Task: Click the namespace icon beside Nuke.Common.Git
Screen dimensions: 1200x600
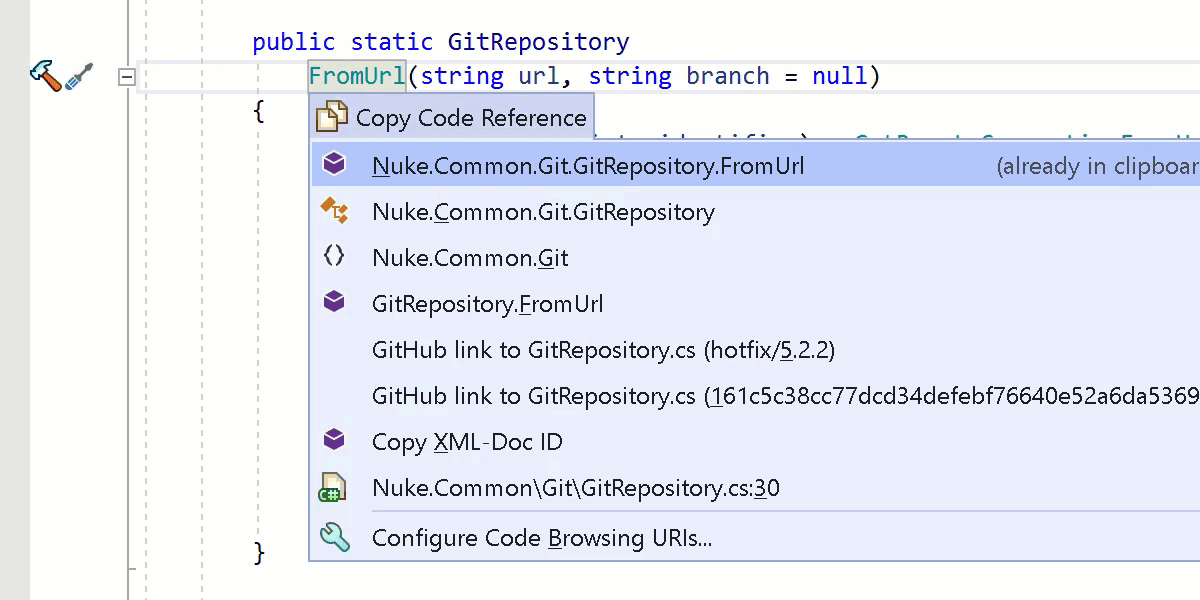Action: 334,255
